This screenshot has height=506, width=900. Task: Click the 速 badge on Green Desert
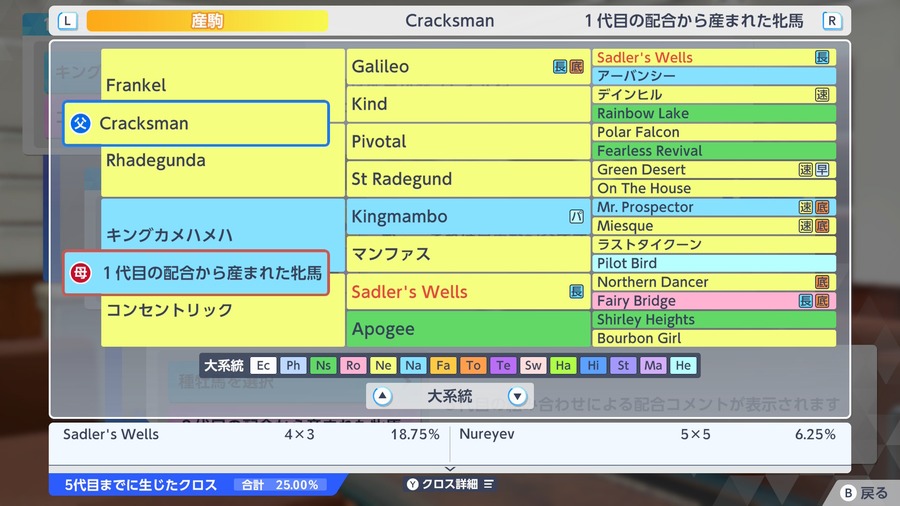pos(806,170)
